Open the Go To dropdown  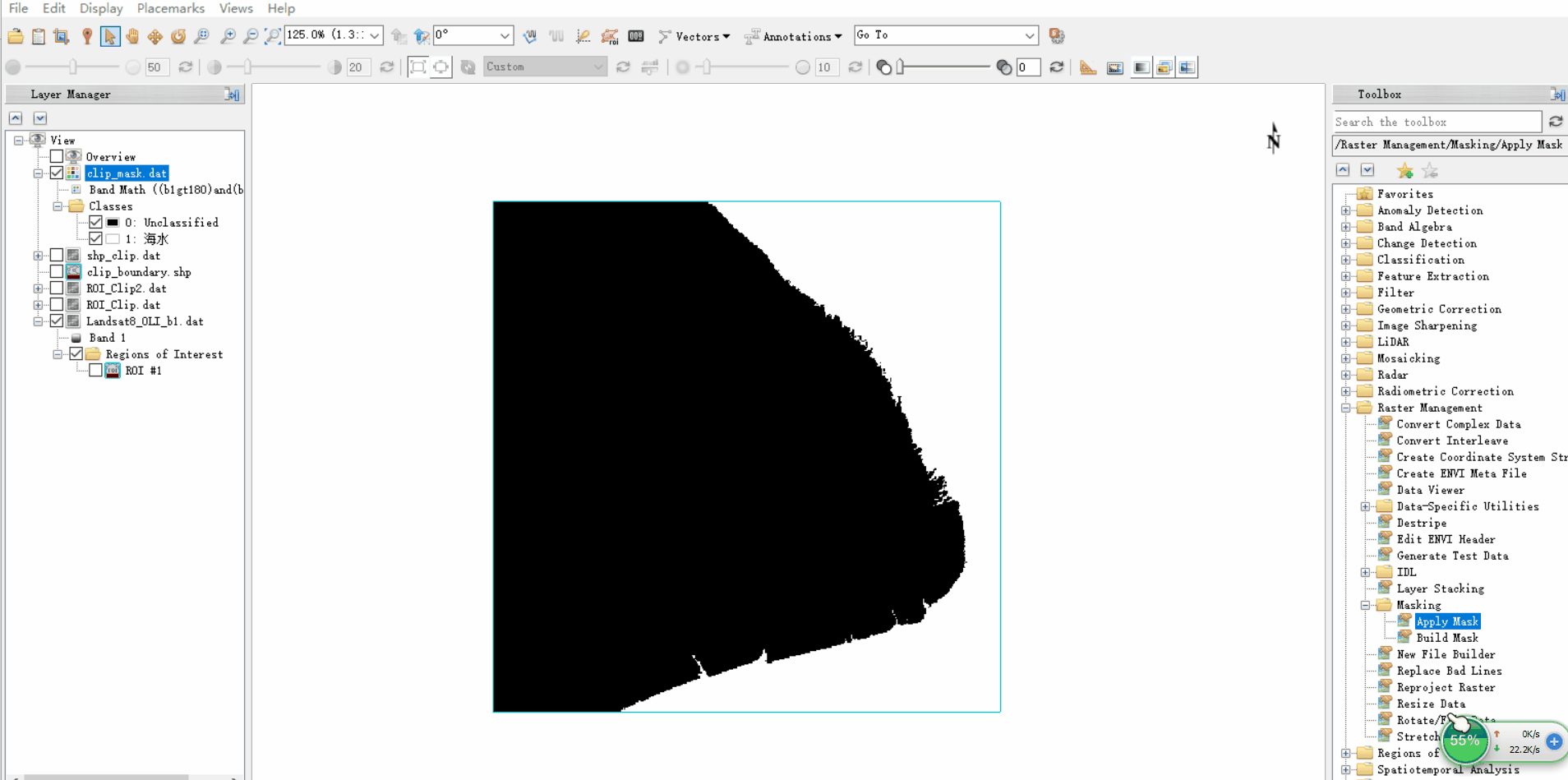(x=1029, y=35)
